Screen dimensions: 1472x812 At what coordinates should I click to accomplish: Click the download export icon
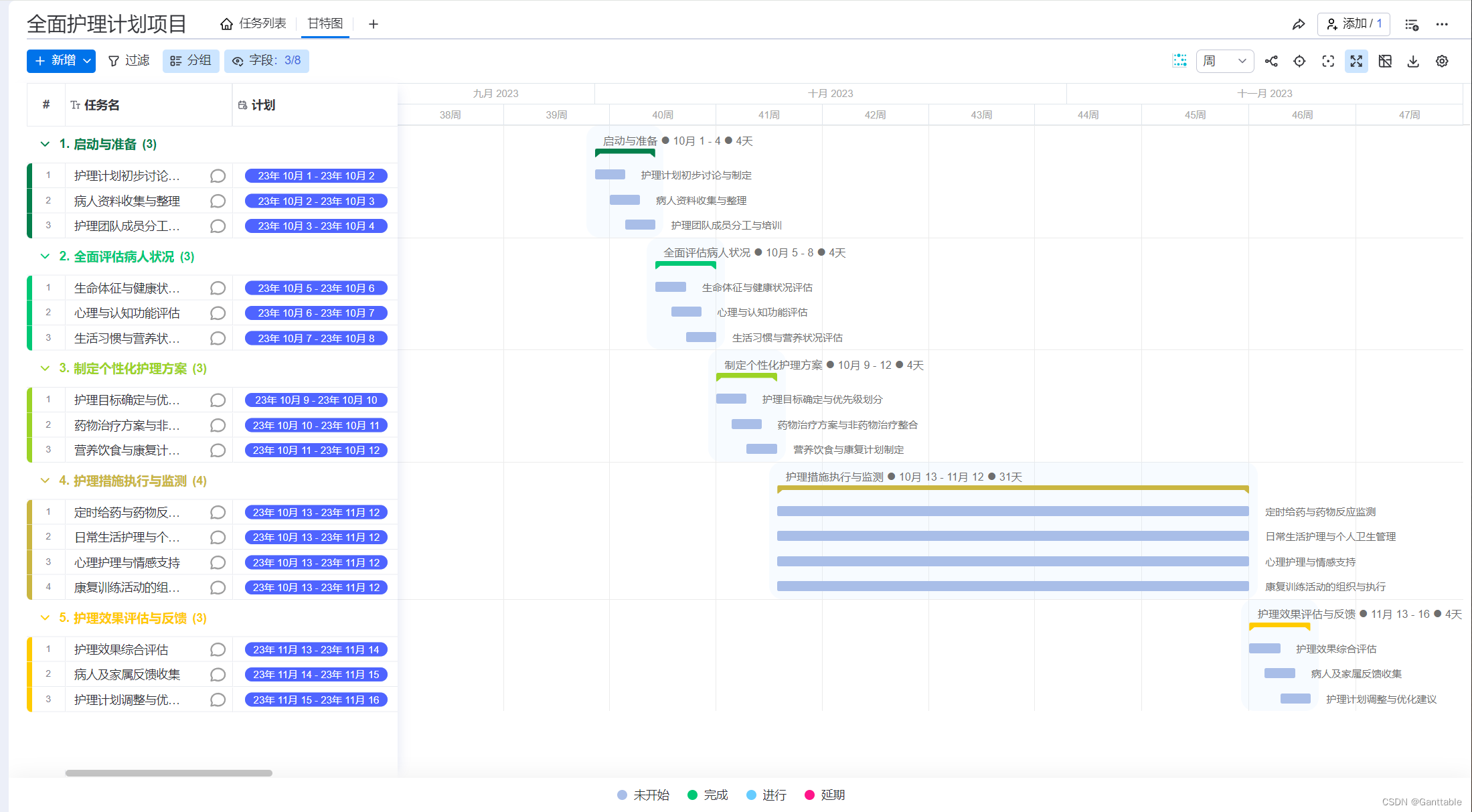(x=1413, y=62)
